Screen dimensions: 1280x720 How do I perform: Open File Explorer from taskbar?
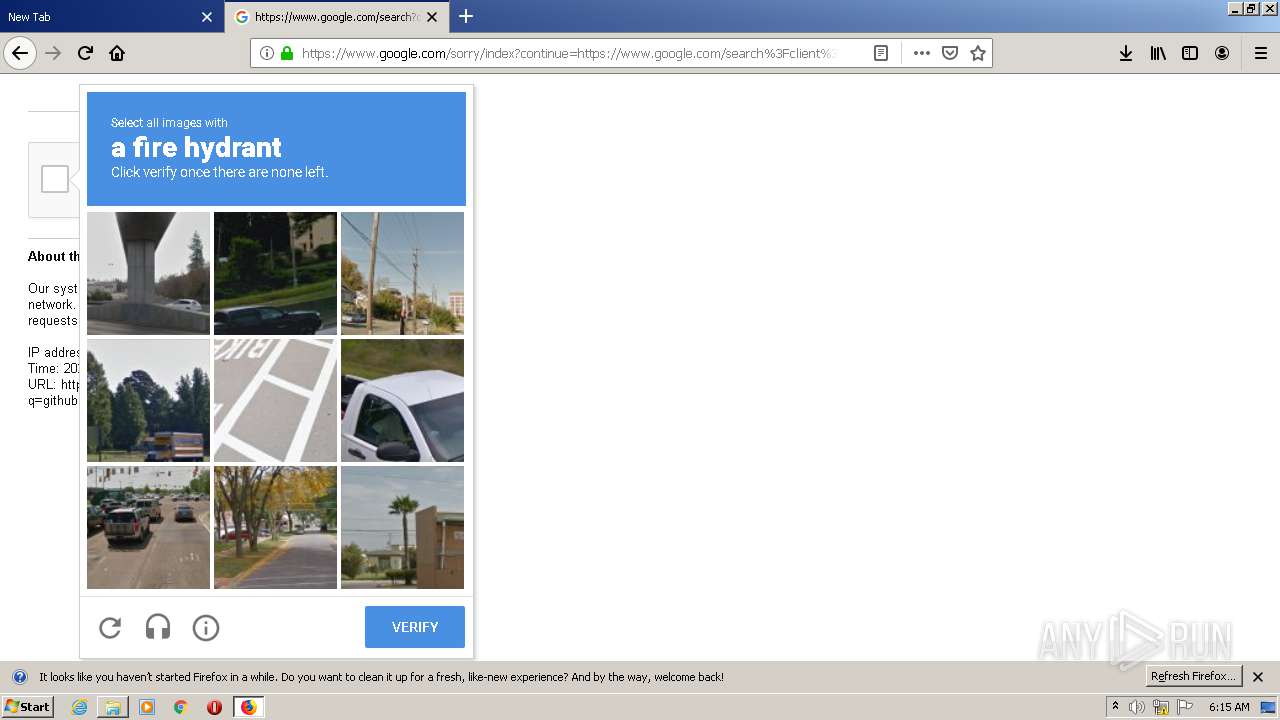[x=113, y=707]
